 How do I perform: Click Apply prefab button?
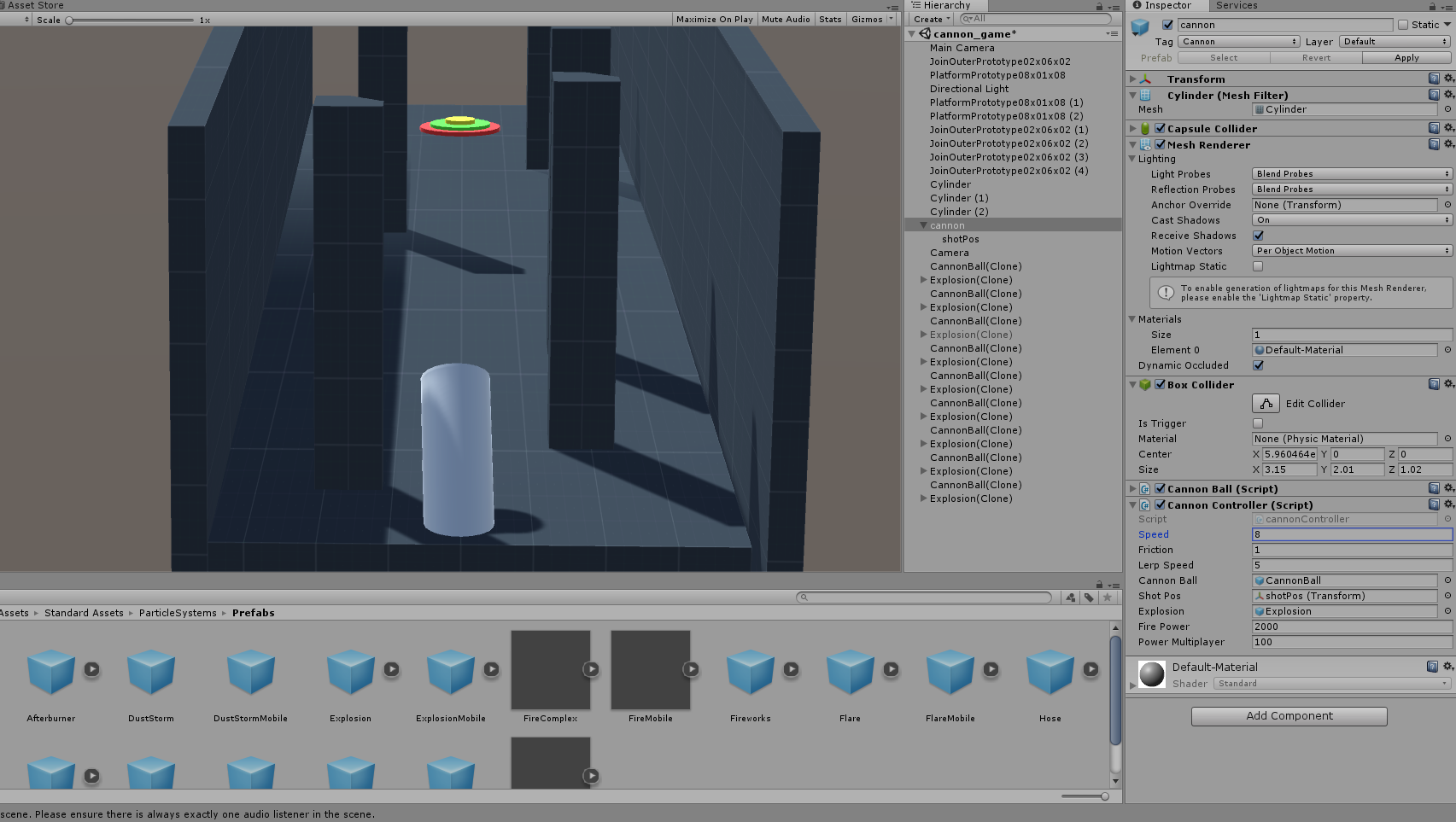(x=1406, y=58)
